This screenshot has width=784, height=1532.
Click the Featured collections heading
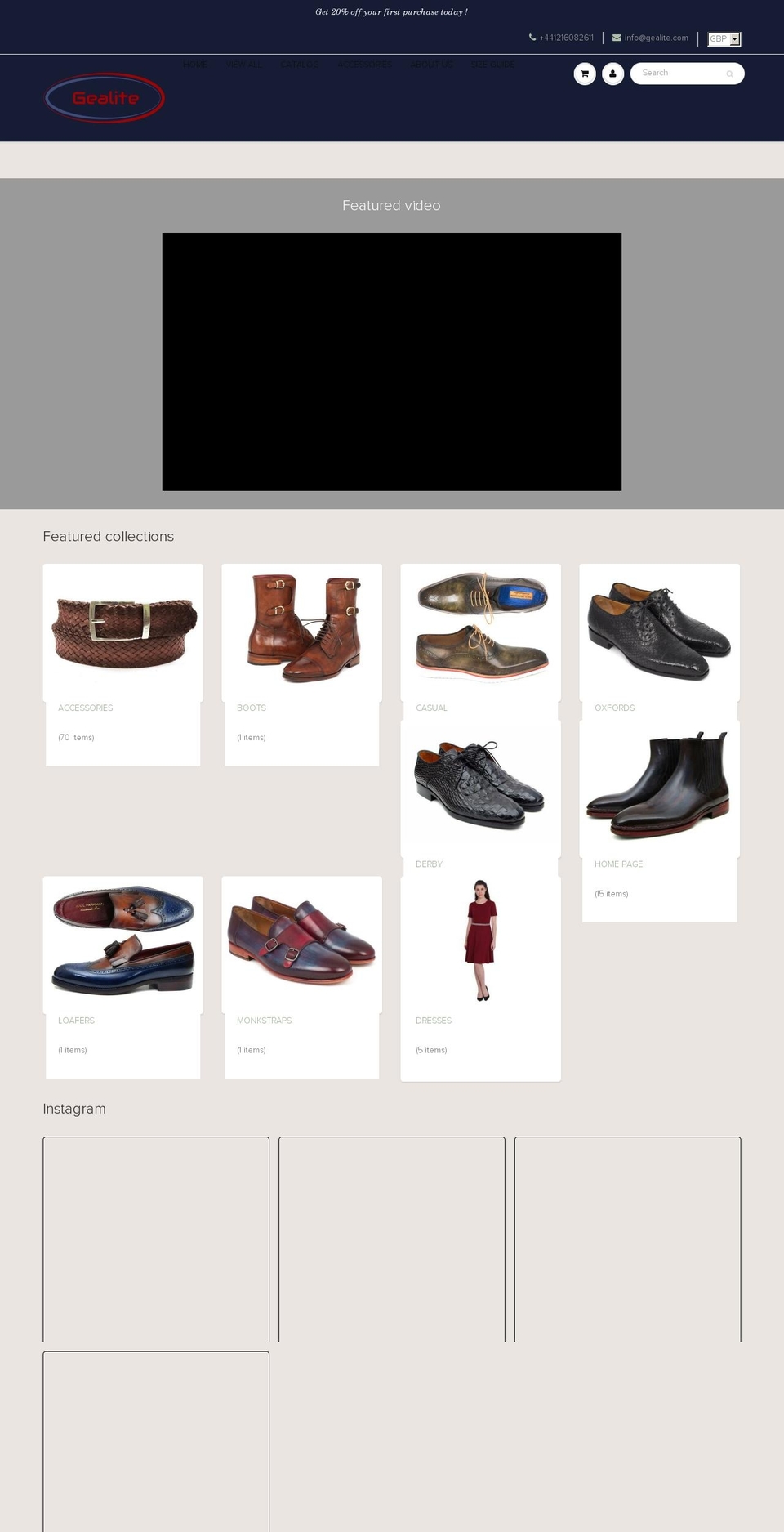[x=109, y=537]
